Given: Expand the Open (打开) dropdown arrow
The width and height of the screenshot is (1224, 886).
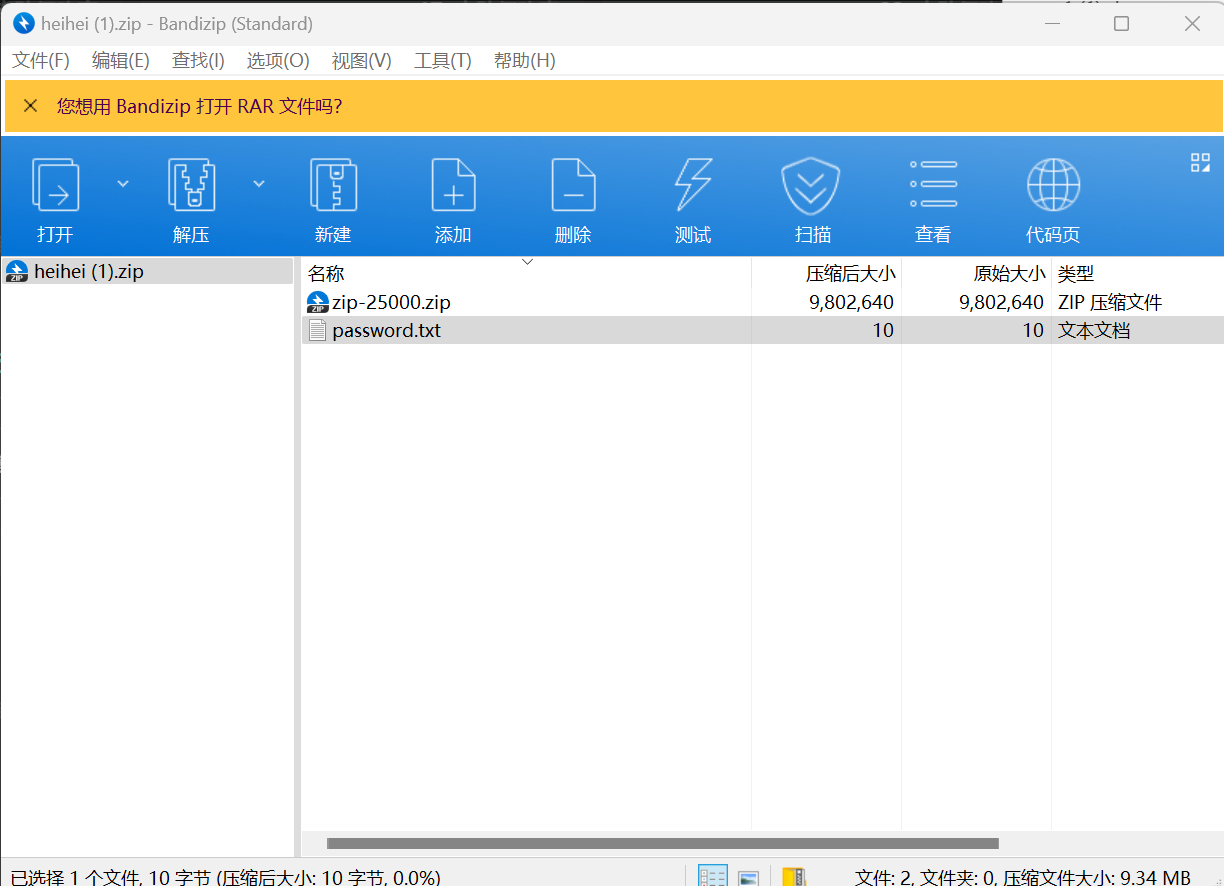Looking at the screenshot, I should tap(123, 183).
